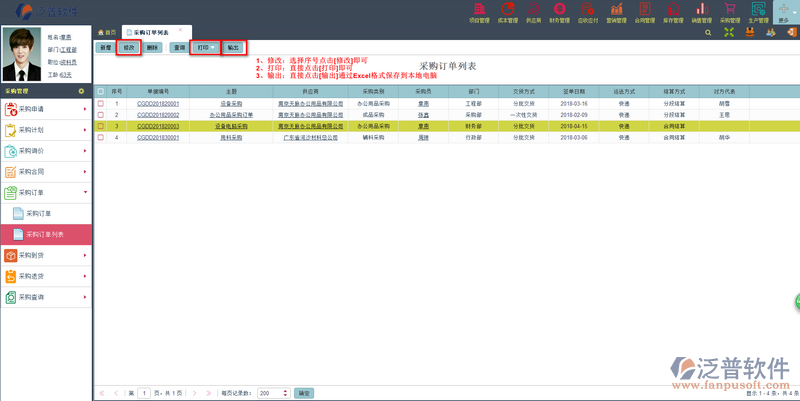The width and height of the screenshot is (800, 401).
Task: Open the 打印 dropdown button
Action: coord(204,47)
